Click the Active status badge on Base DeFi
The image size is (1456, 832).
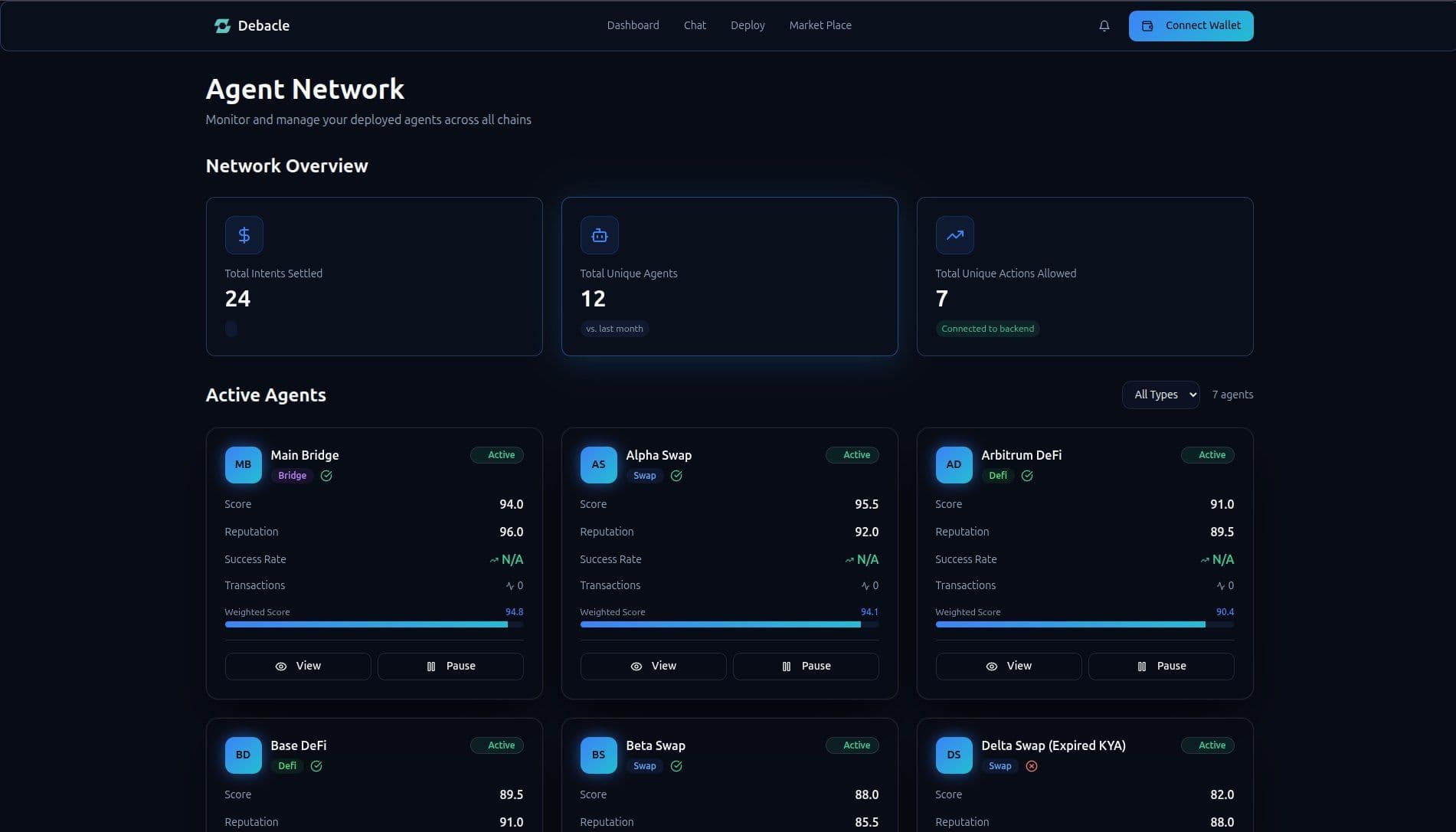pos(497,745)
